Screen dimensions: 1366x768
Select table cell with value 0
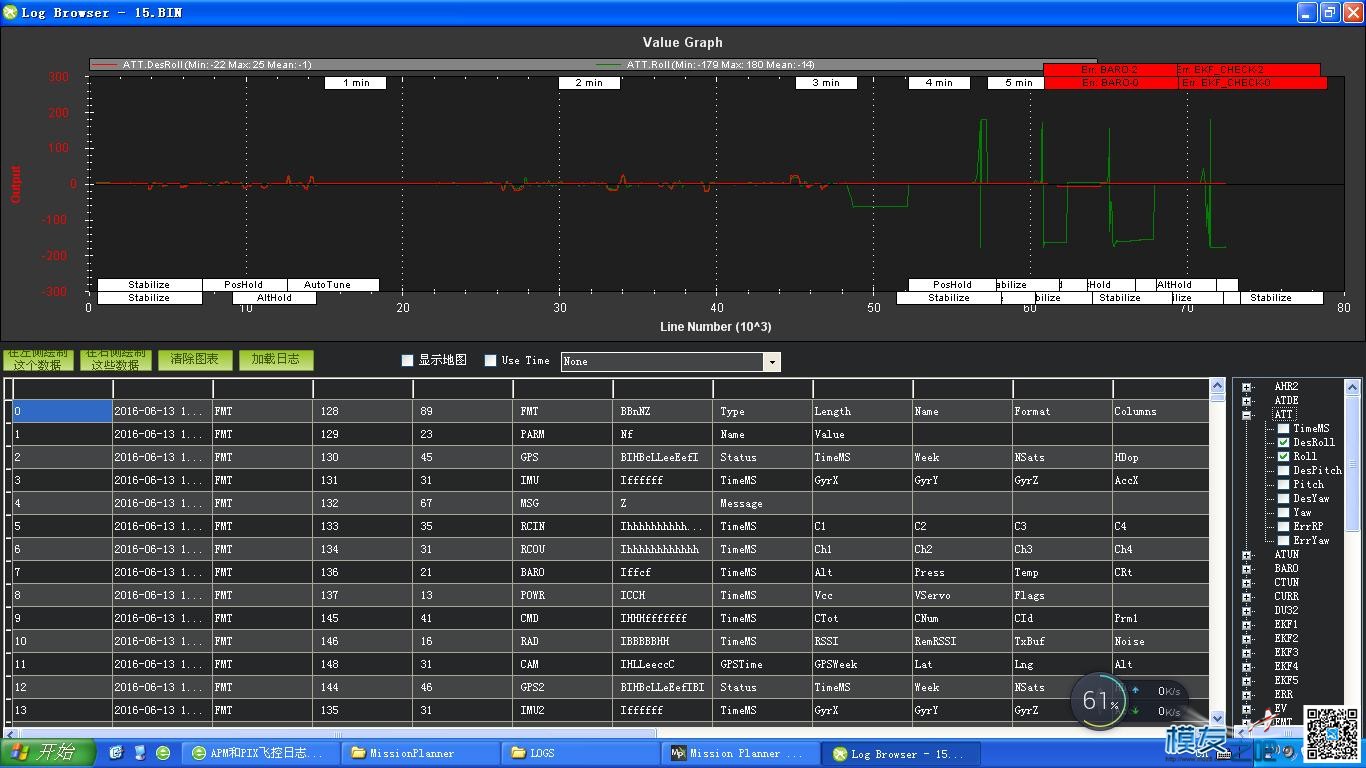coord(62,411)
